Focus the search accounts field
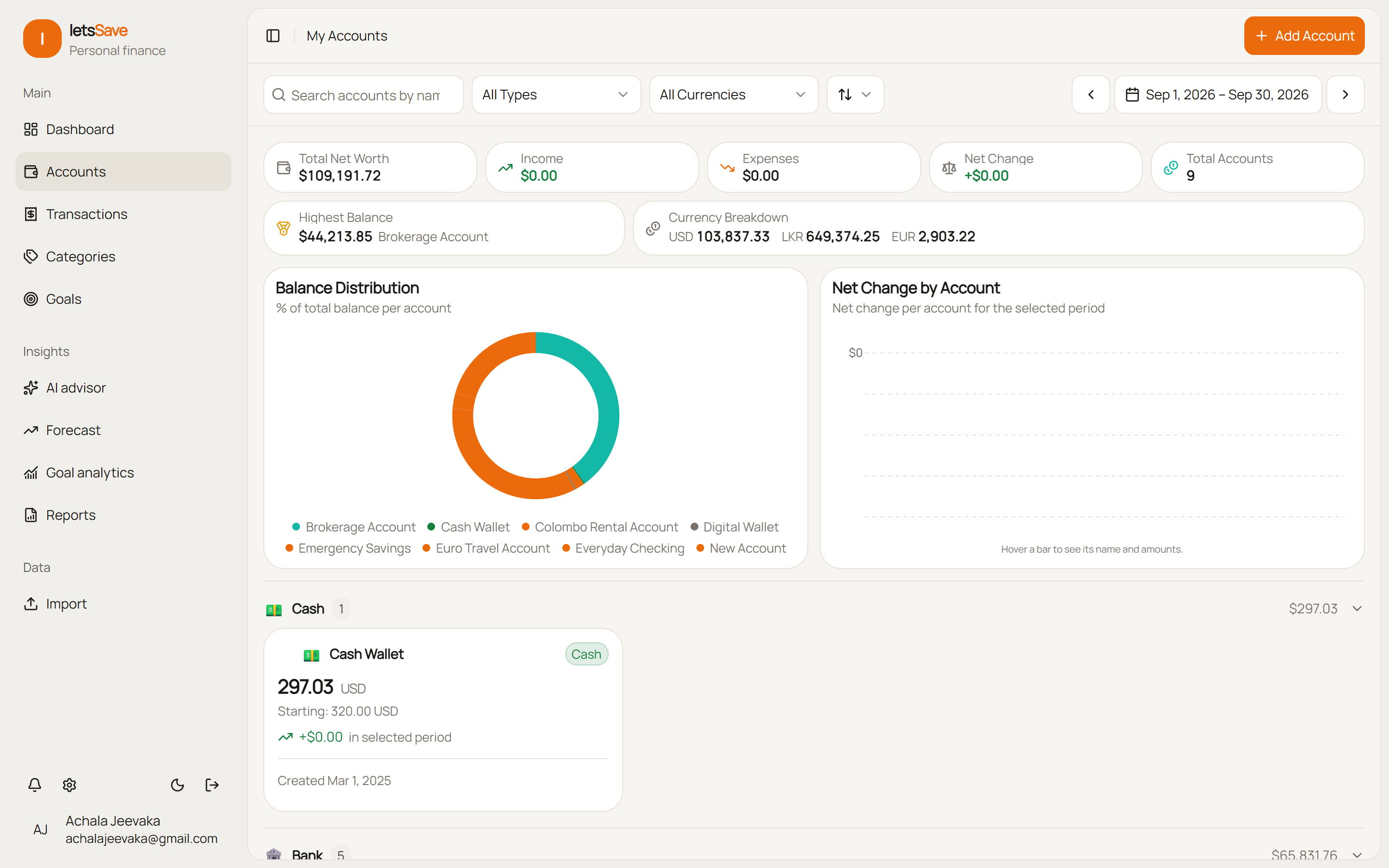The height and width of the screenshot is (868, 1389). click(363, 95)
